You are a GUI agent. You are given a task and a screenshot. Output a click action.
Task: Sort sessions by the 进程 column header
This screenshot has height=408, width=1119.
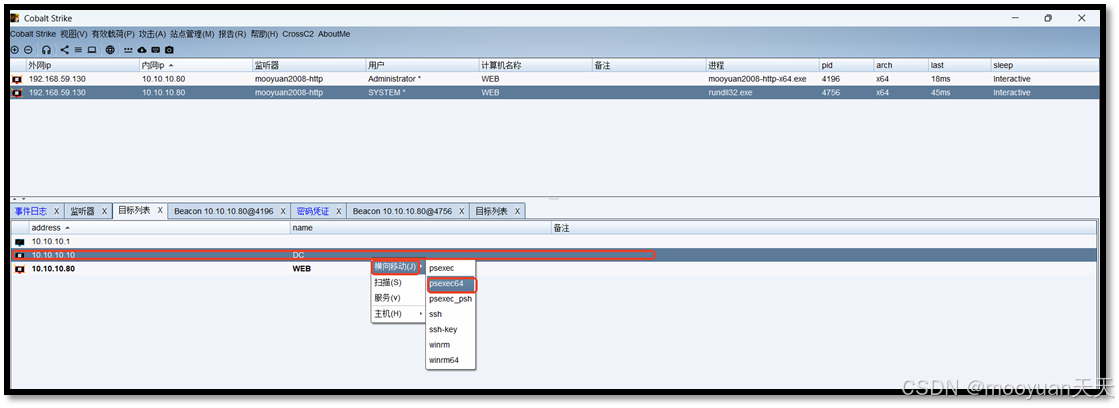[762, 65]
